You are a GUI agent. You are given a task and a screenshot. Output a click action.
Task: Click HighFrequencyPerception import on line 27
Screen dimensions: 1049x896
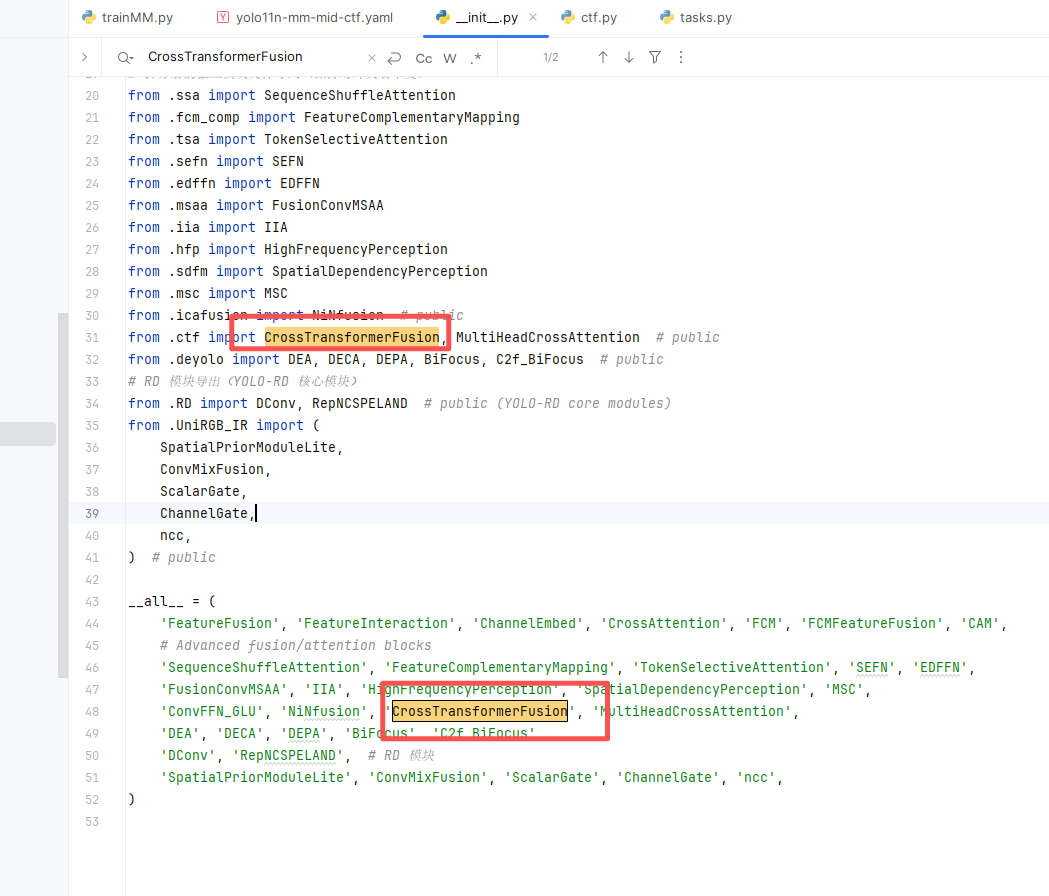pos(356,250)
